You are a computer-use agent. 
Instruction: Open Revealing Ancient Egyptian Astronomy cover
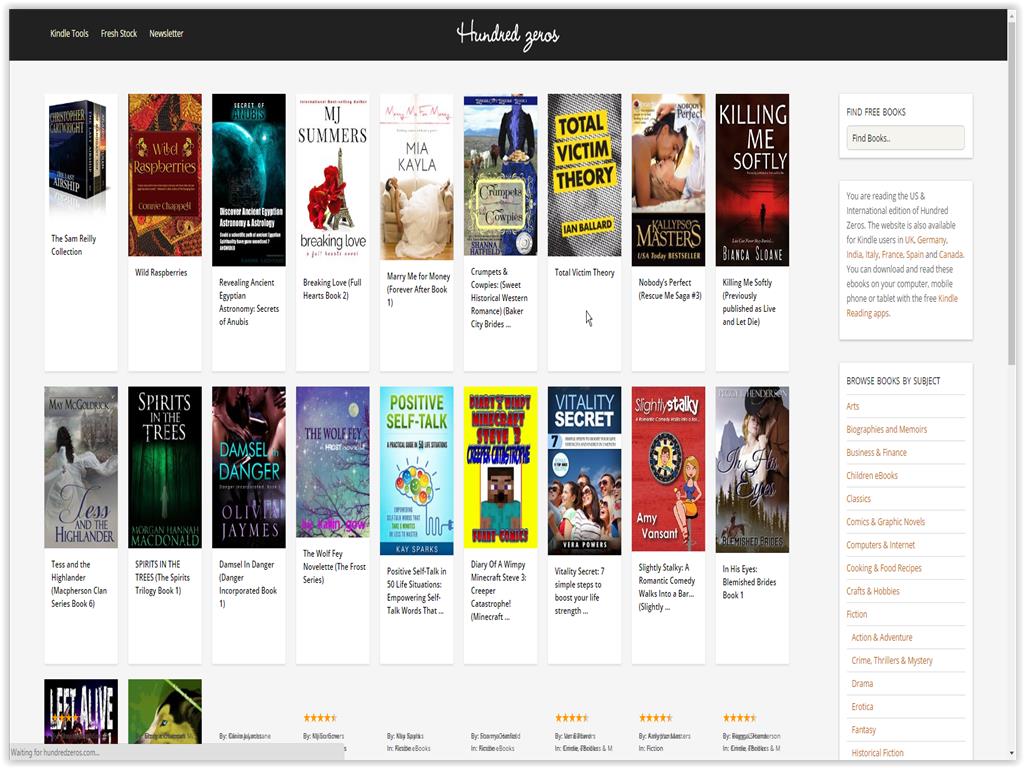249,180
